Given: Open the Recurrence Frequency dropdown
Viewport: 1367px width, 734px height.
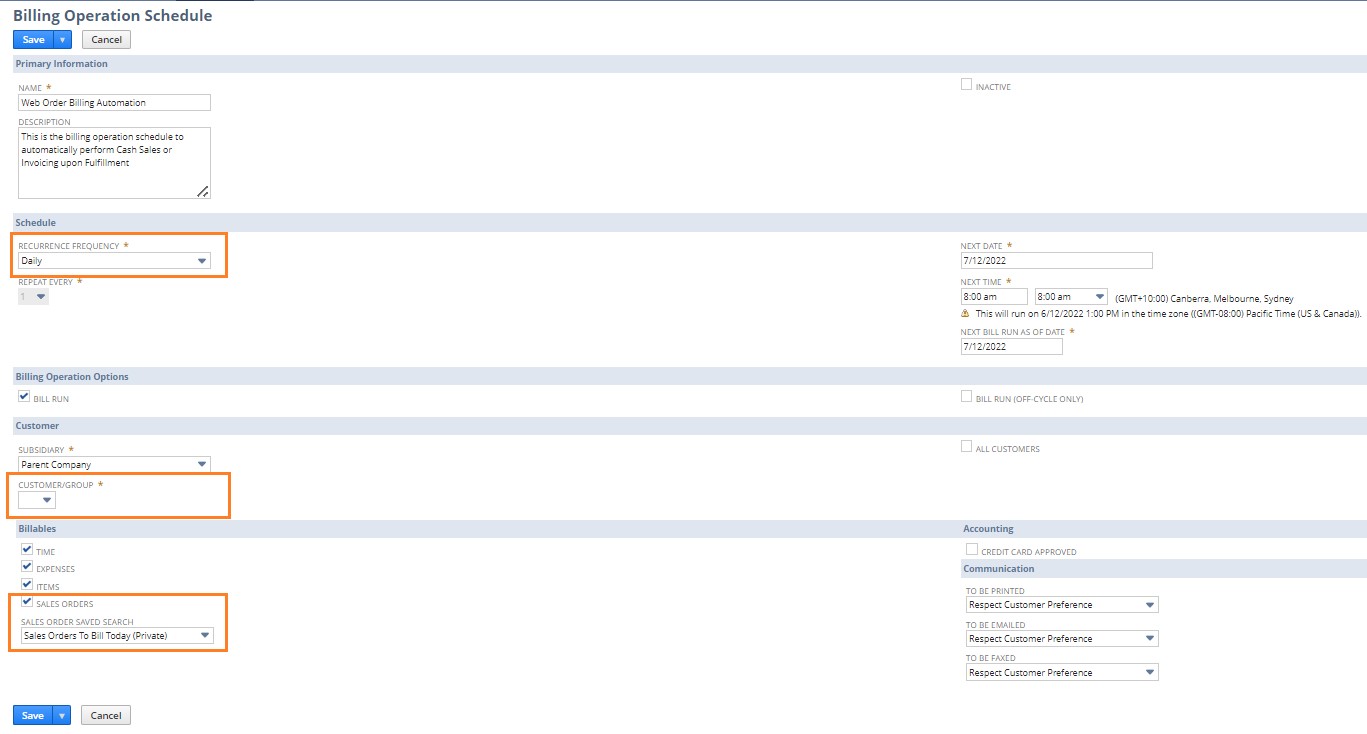Looking at the screenshot, I should click(x=203, y=260).
